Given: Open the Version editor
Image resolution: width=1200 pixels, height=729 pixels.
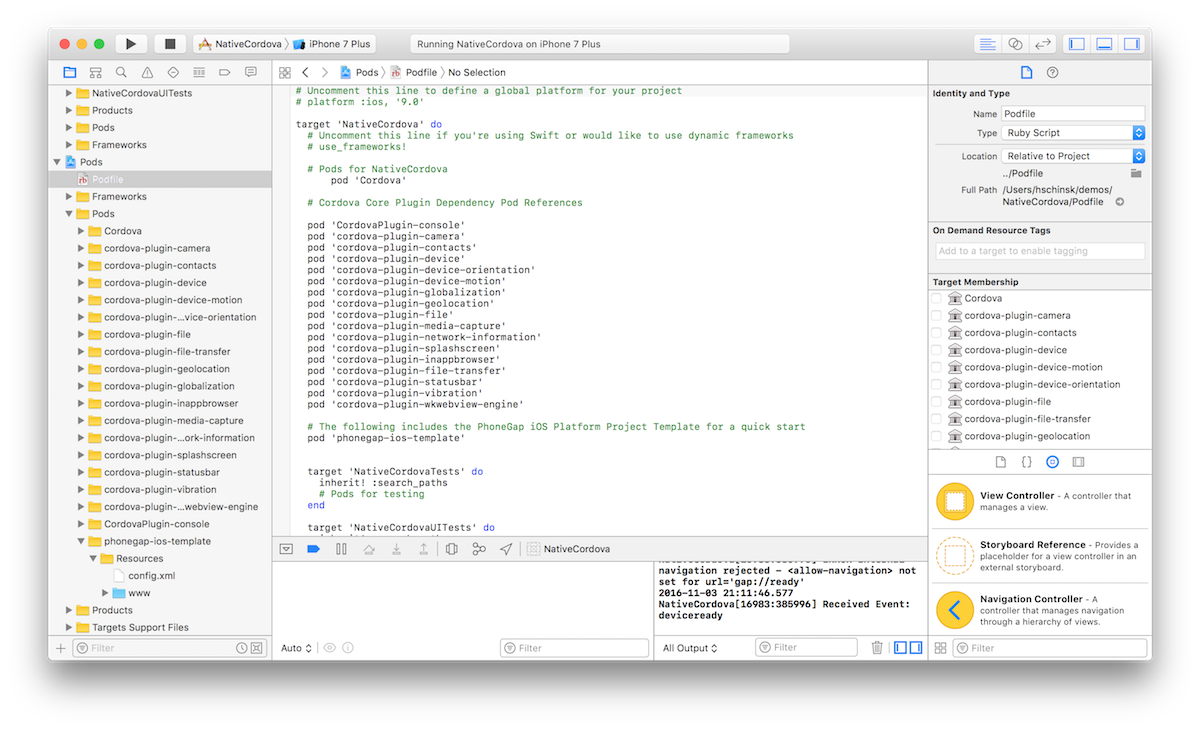Looking at the screenshot, I should coord(1043,44).
